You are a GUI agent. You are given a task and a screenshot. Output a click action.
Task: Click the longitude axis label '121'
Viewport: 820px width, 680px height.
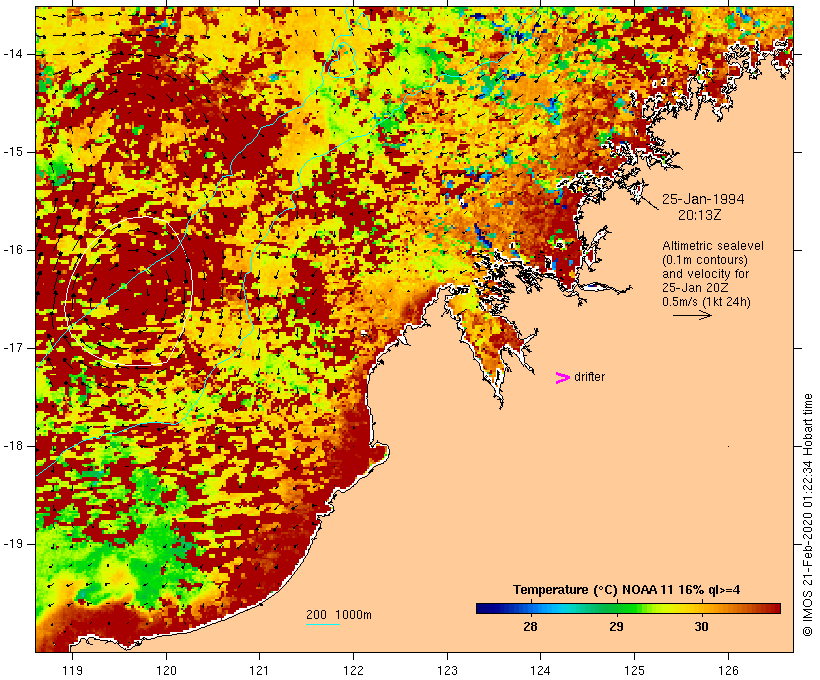pos(259,670)
